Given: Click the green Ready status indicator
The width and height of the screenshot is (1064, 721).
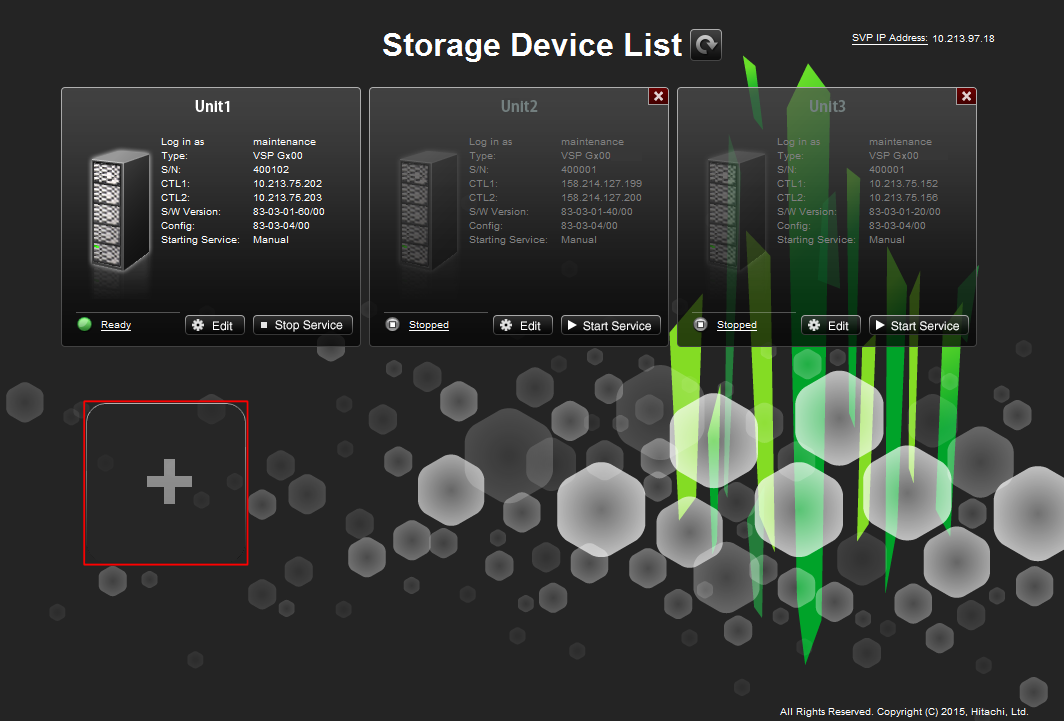Looking at the screenshot, I should 85,324.
